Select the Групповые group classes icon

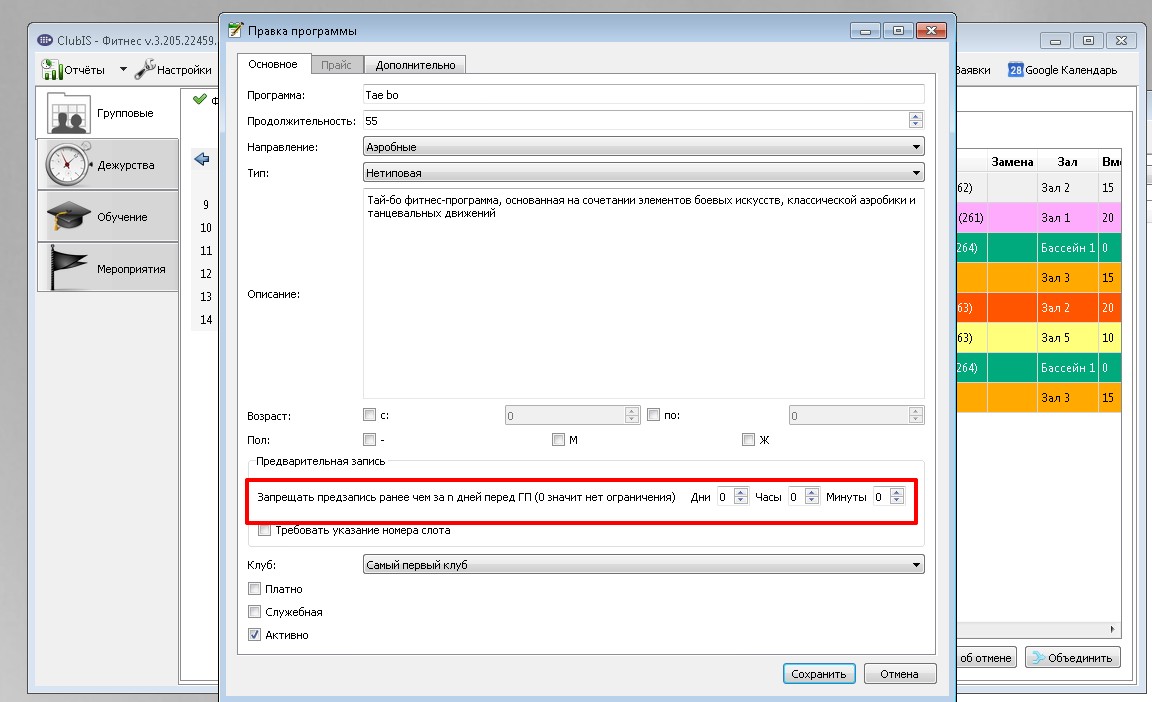pos(68,114)
